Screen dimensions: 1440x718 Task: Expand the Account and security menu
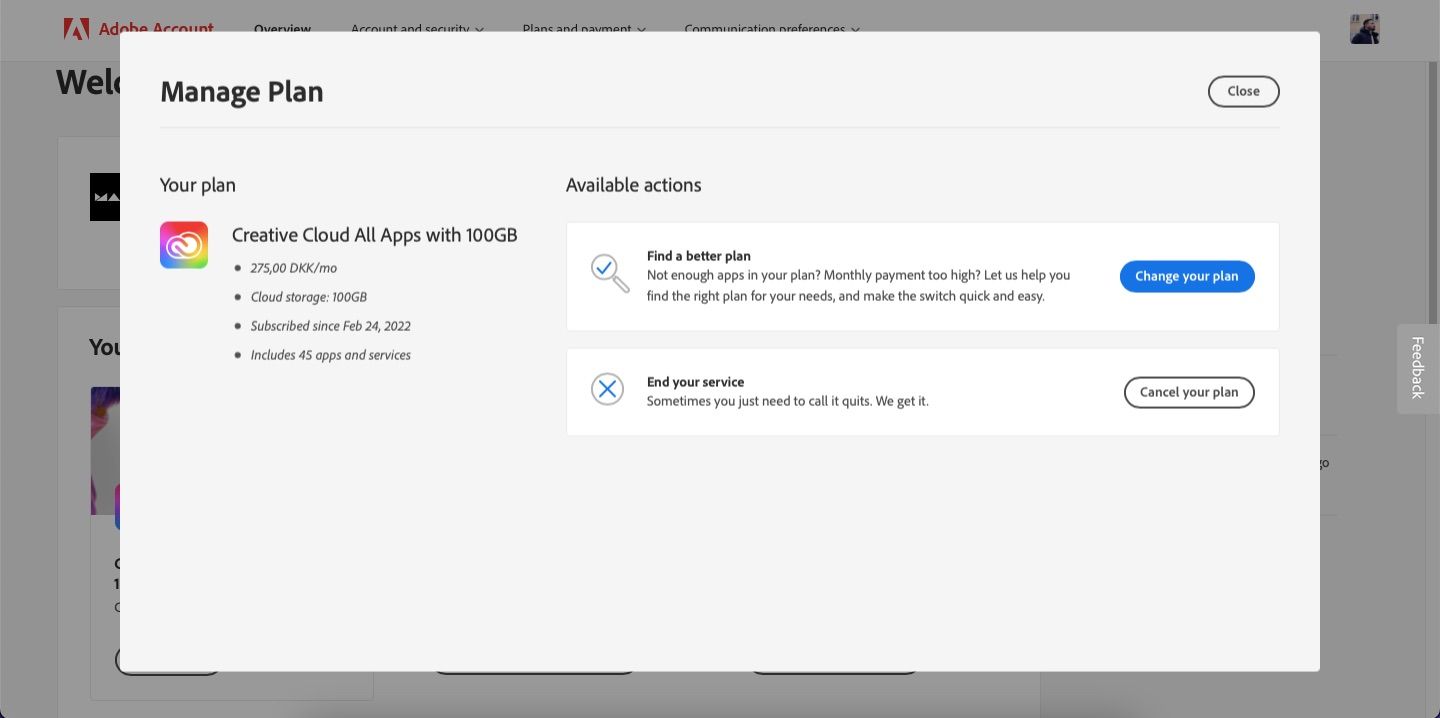[417, 29]
